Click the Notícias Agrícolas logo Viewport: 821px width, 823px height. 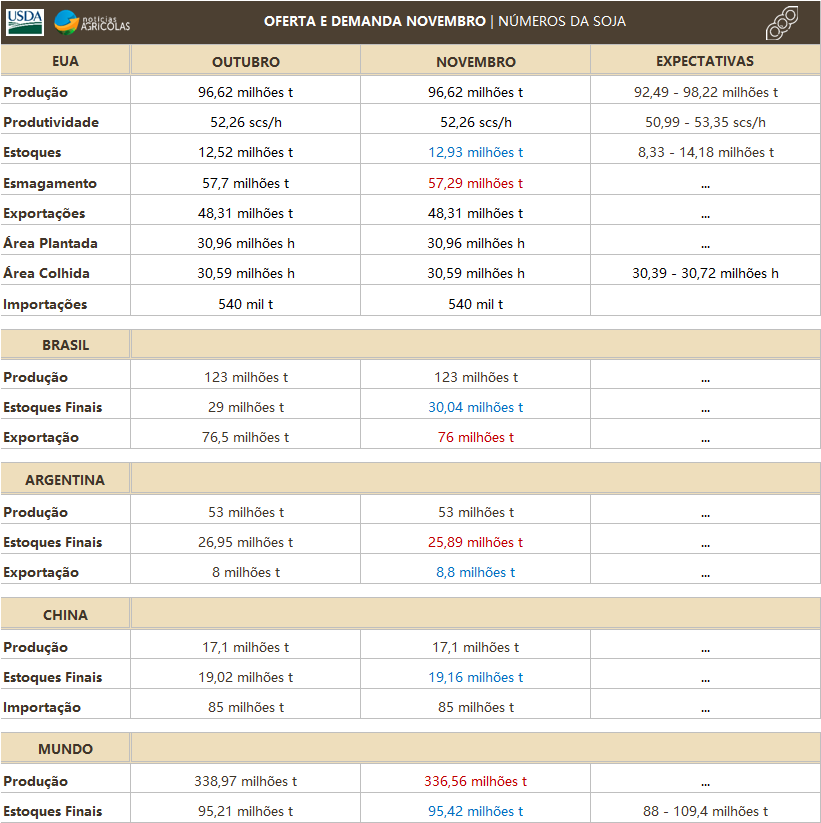click(x=92, y=21)
